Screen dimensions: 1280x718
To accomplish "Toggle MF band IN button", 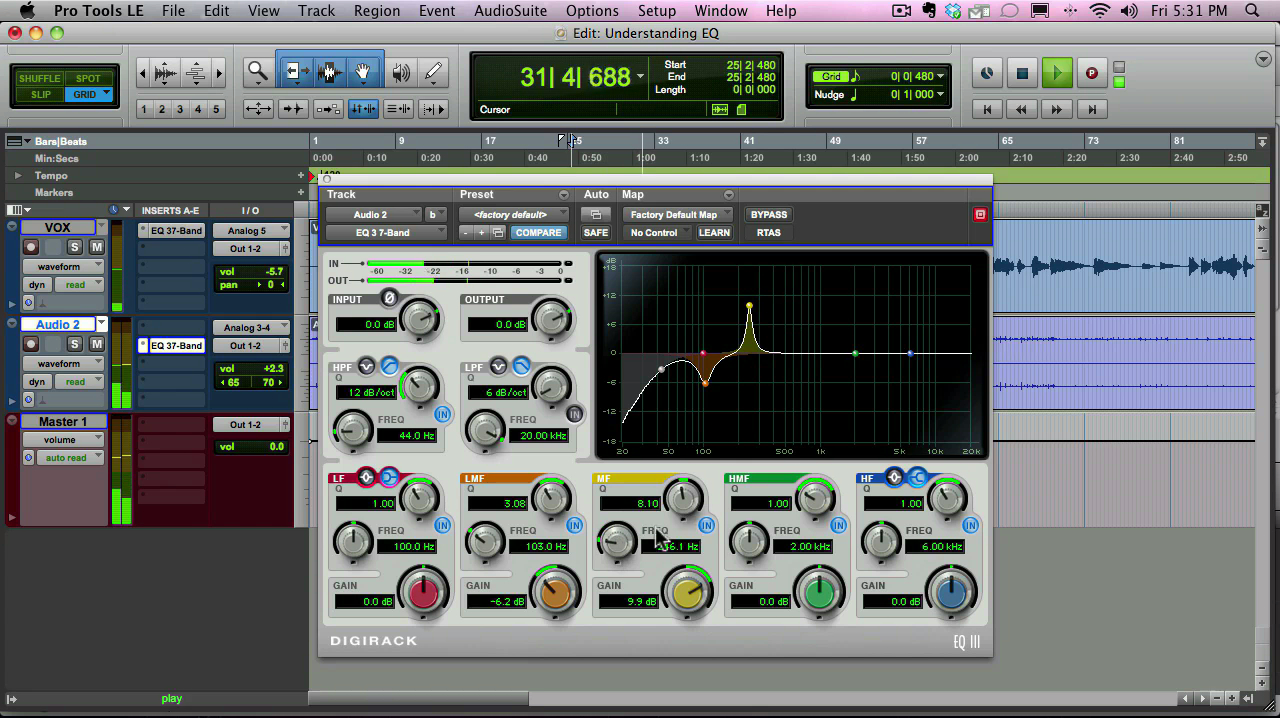I will point(706,525).
